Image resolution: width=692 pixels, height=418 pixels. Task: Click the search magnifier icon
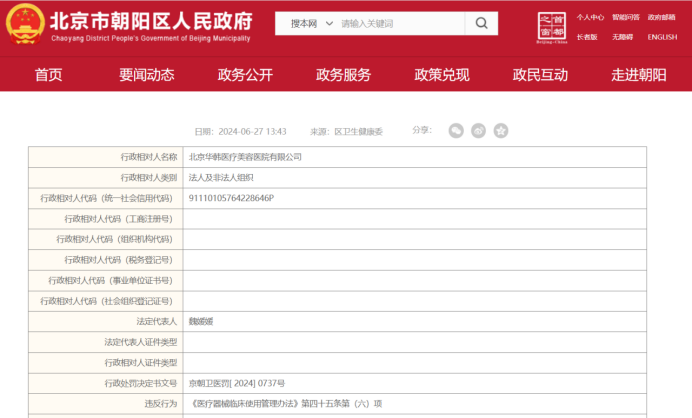pyautogui.click(x=481, y=23)
